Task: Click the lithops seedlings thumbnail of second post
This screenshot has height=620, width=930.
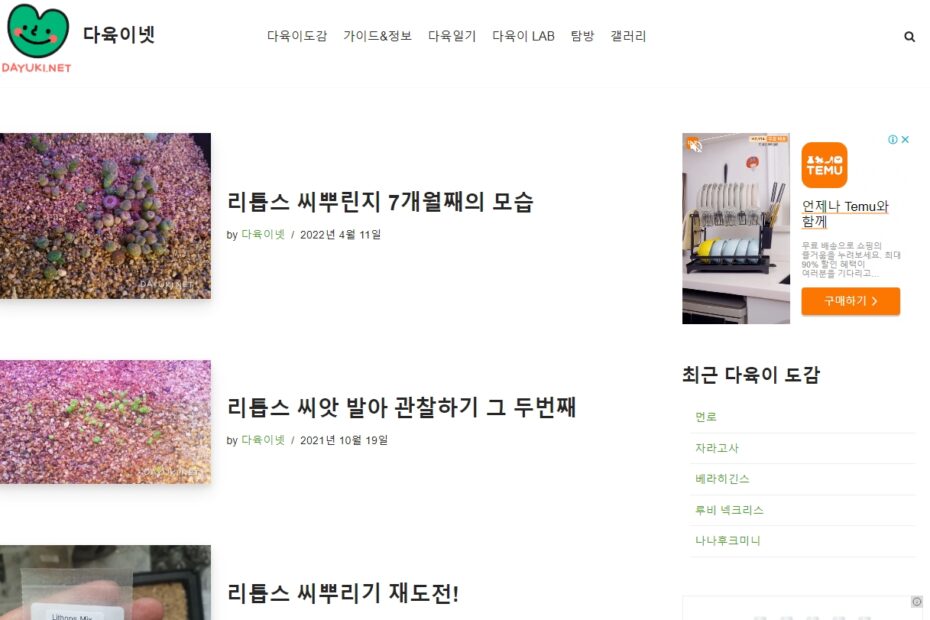Action: click(x=105, y=422)
